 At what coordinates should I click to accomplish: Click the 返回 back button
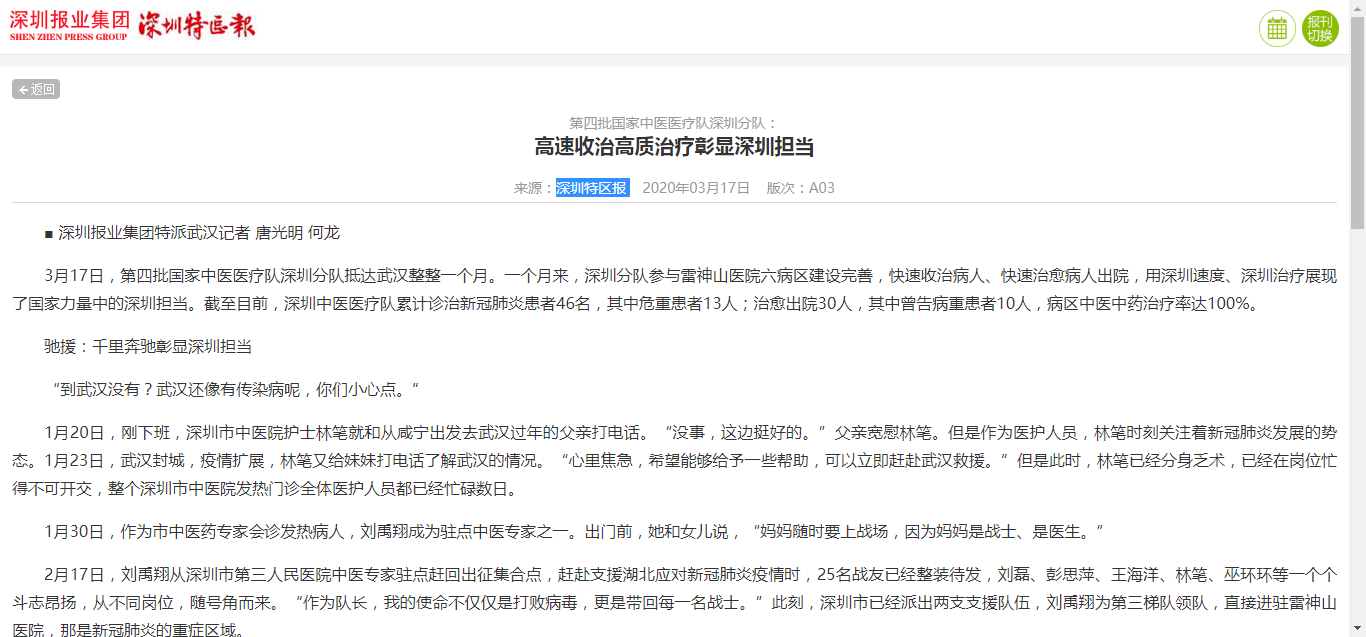(x=36, y=89)
